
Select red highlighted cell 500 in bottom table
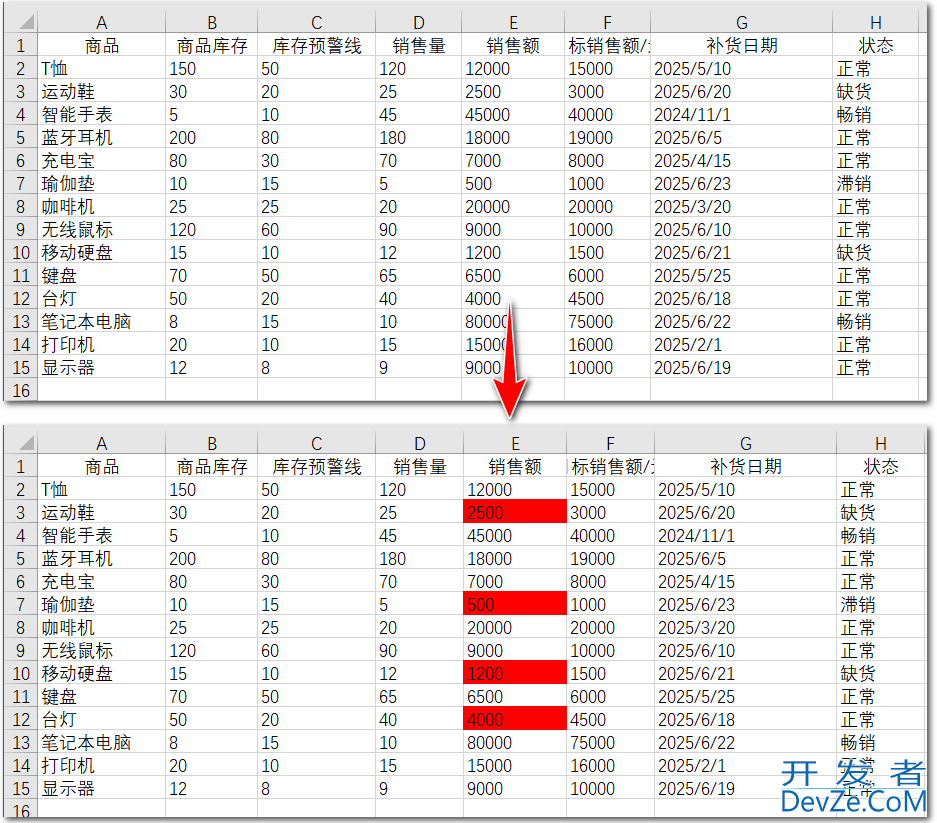[514, 605]
